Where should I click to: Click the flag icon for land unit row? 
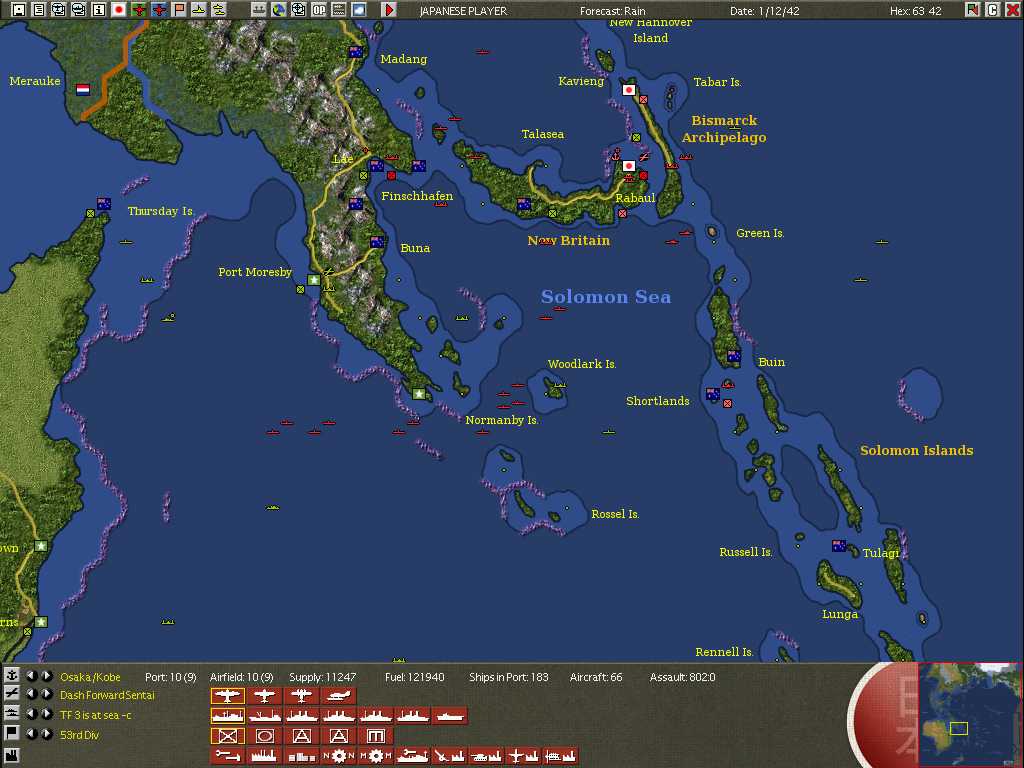pyautogui.click(x=11, y=733)
